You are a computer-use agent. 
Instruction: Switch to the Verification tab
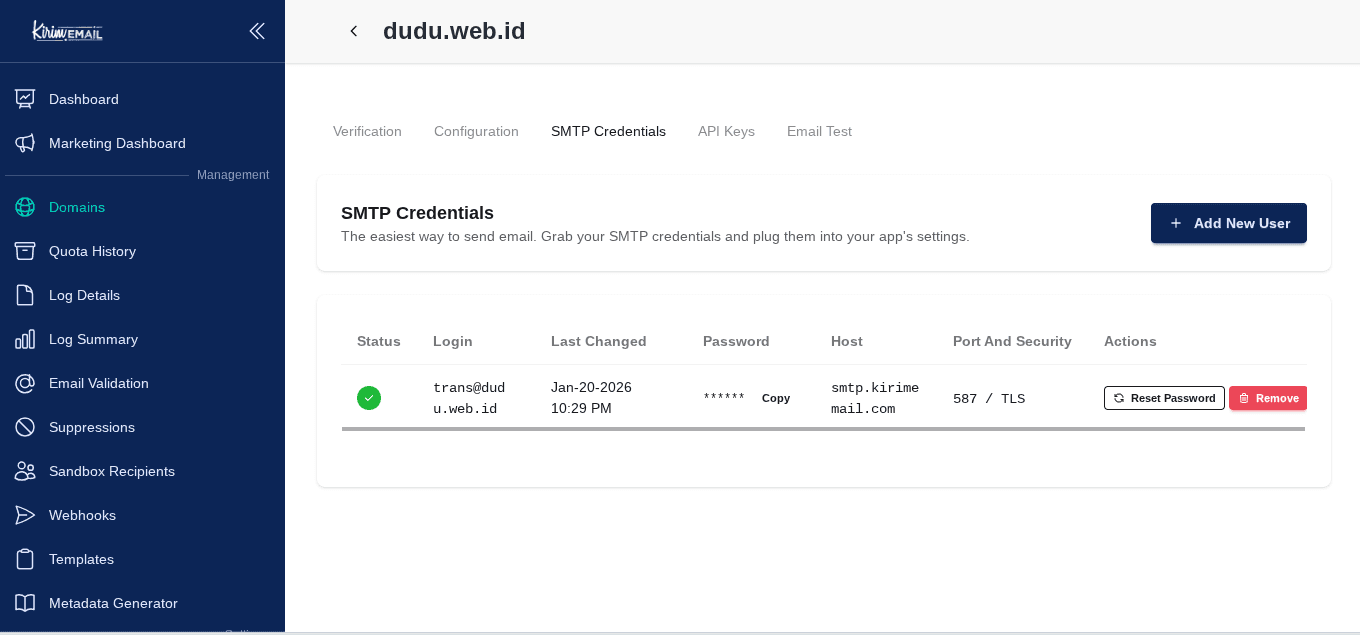click(x=367, y=131)
